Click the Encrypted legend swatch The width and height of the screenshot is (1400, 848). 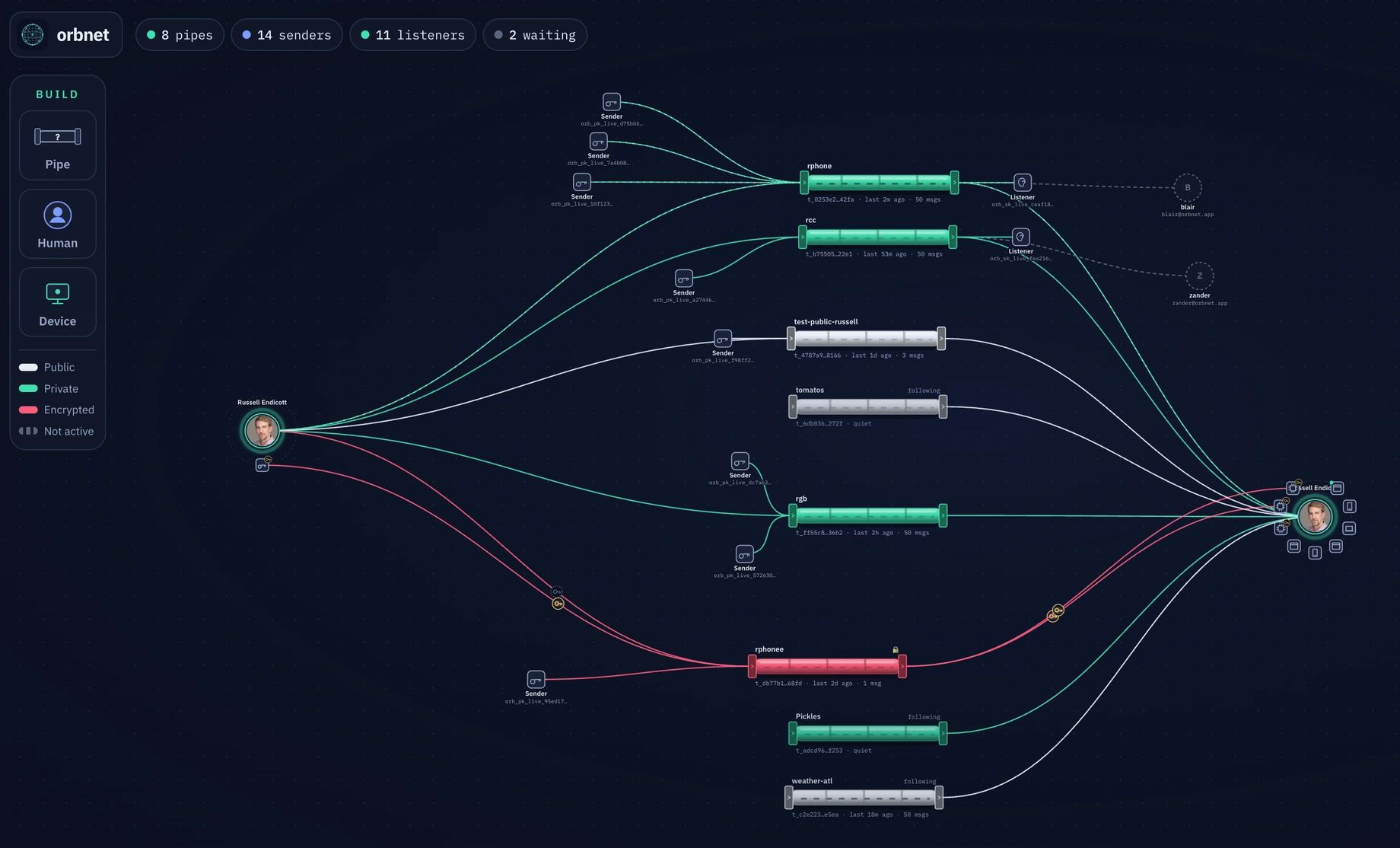28,410
